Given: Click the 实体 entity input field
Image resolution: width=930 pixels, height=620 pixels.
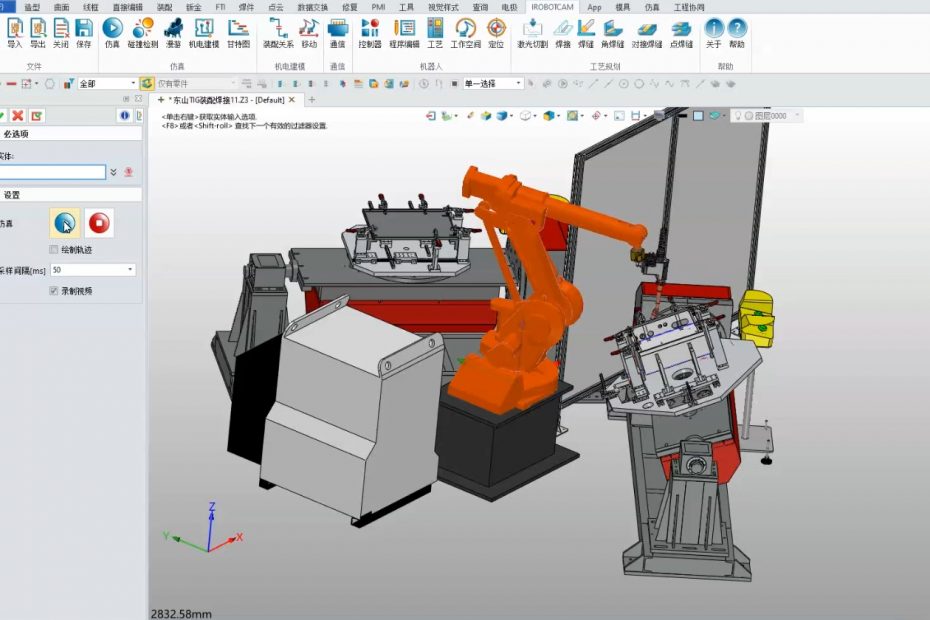Looking at the screenshot, I should pyautogui.click(x=52, y=172).
